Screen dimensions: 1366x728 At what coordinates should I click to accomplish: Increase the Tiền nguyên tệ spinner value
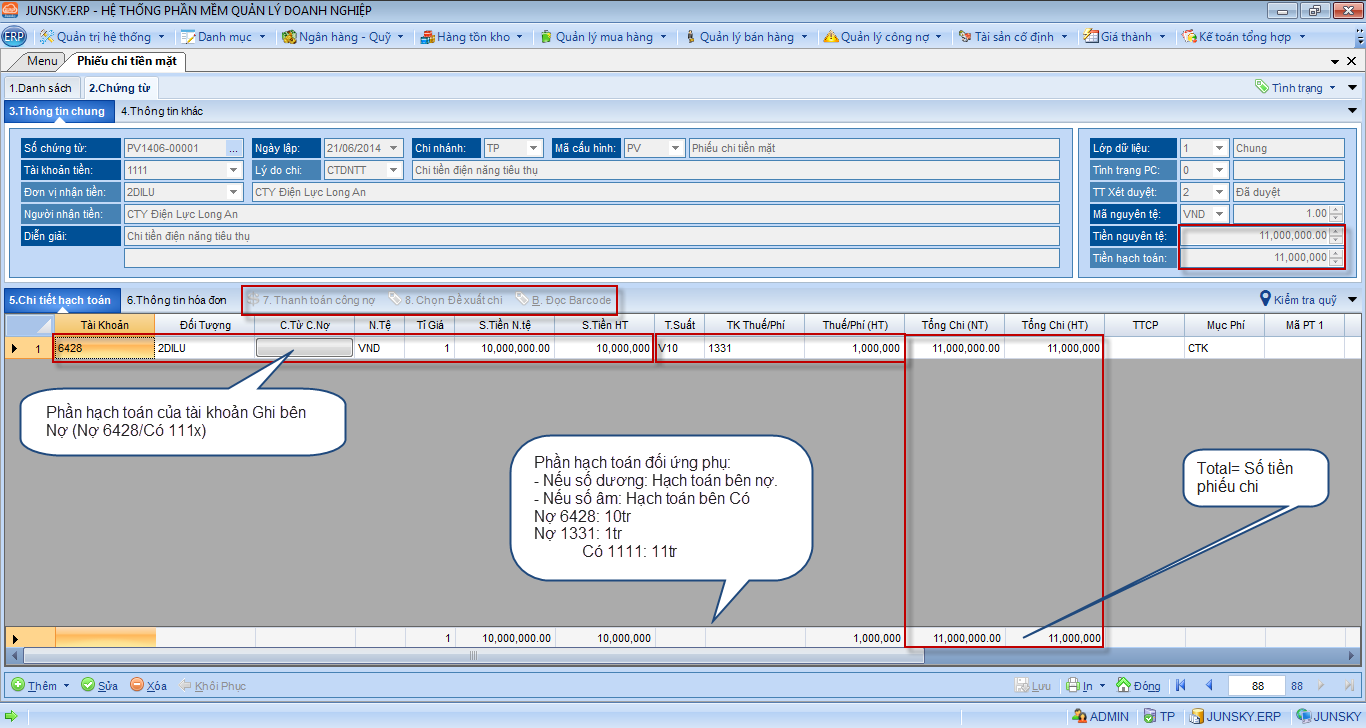(x=1336, y=232)
